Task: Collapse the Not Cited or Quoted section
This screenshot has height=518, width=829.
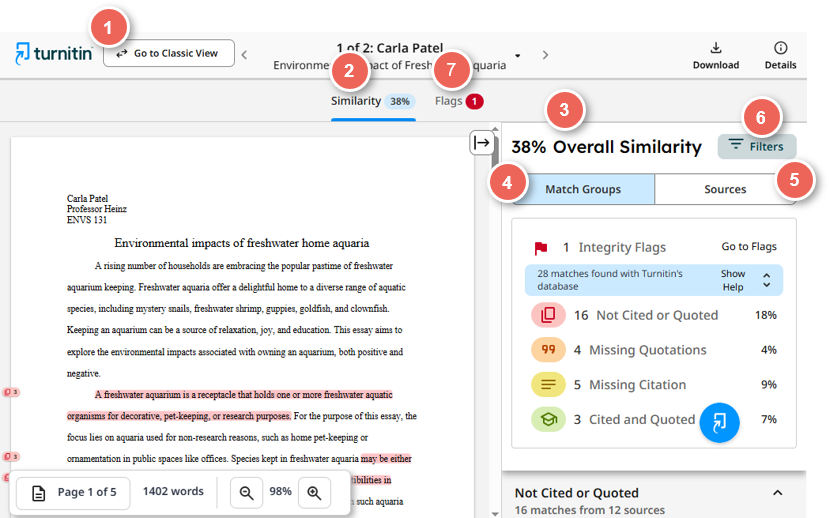Action: [777, 493]
